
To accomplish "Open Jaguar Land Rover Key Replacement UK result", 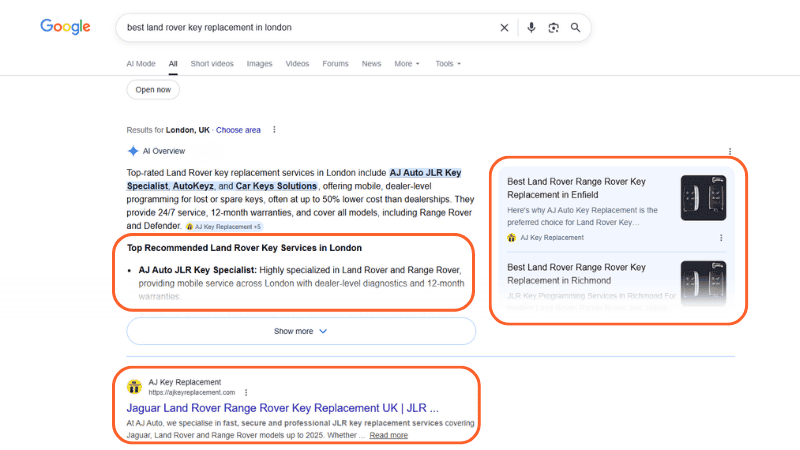I will [282, 408].
